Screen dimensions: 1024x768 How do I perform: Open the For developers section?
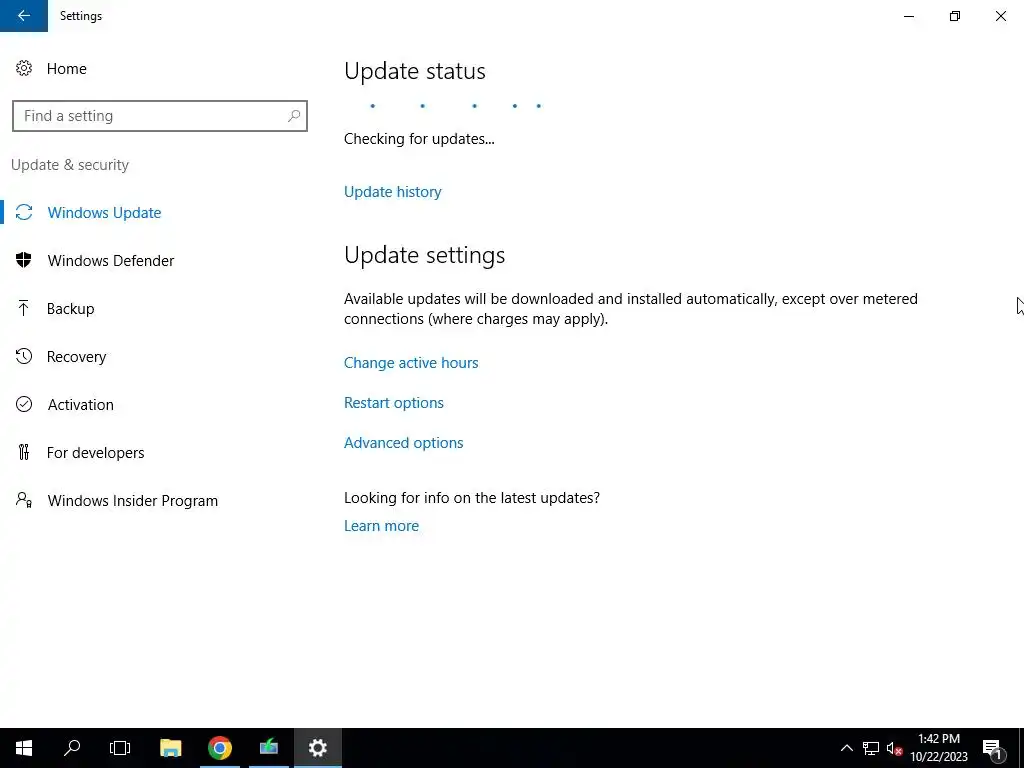95,453
